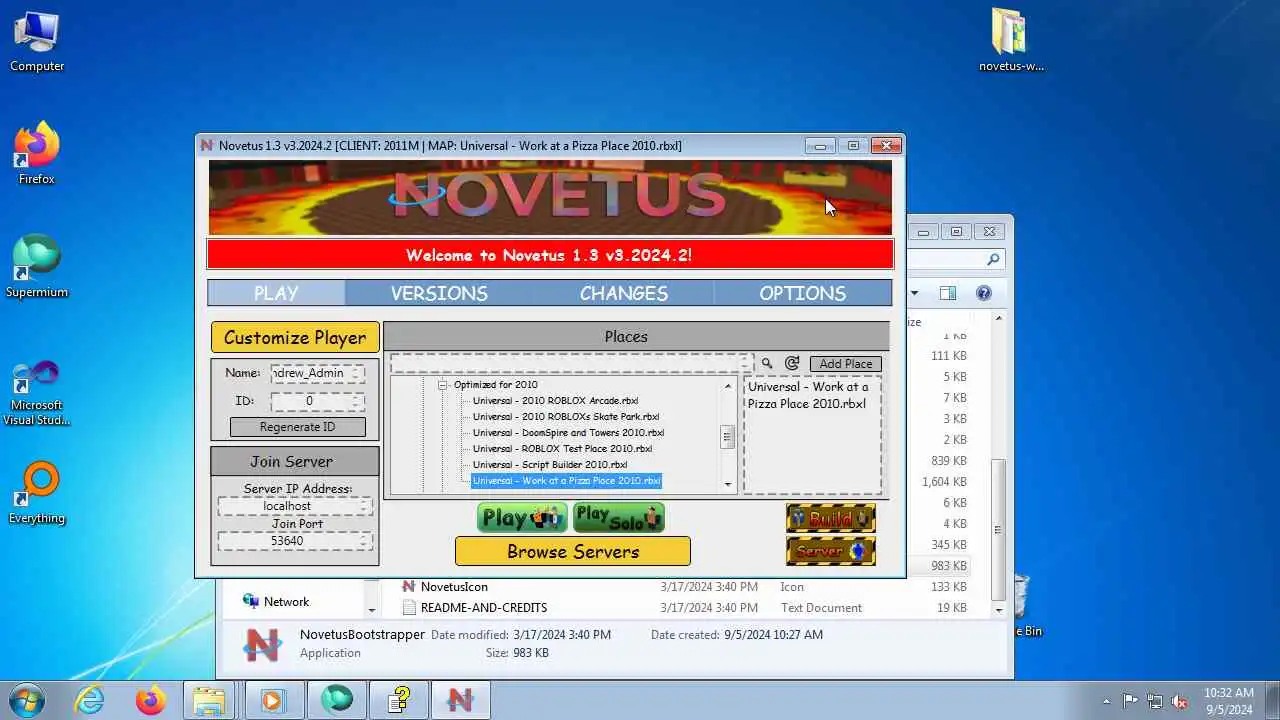Click the Regenerate ID button
The height and width of the screenshot is (720, 1280).
pos(298,427)
